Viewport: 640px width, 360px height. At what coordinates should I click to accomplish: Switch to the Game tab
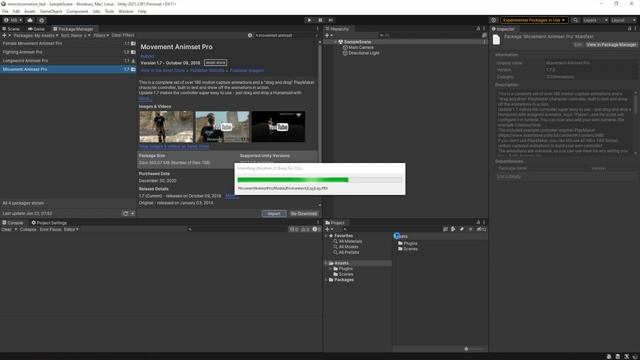coord(36,29)
